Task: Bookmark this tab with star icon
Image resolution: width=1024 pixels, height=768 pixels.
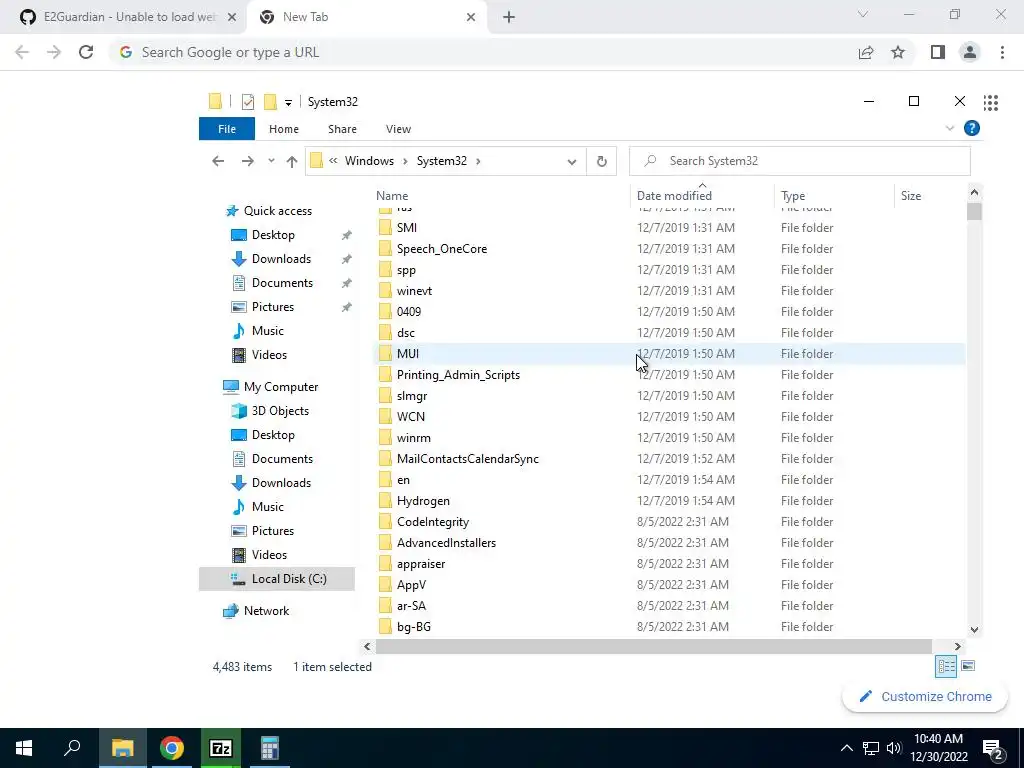Action: pos(898,52)
